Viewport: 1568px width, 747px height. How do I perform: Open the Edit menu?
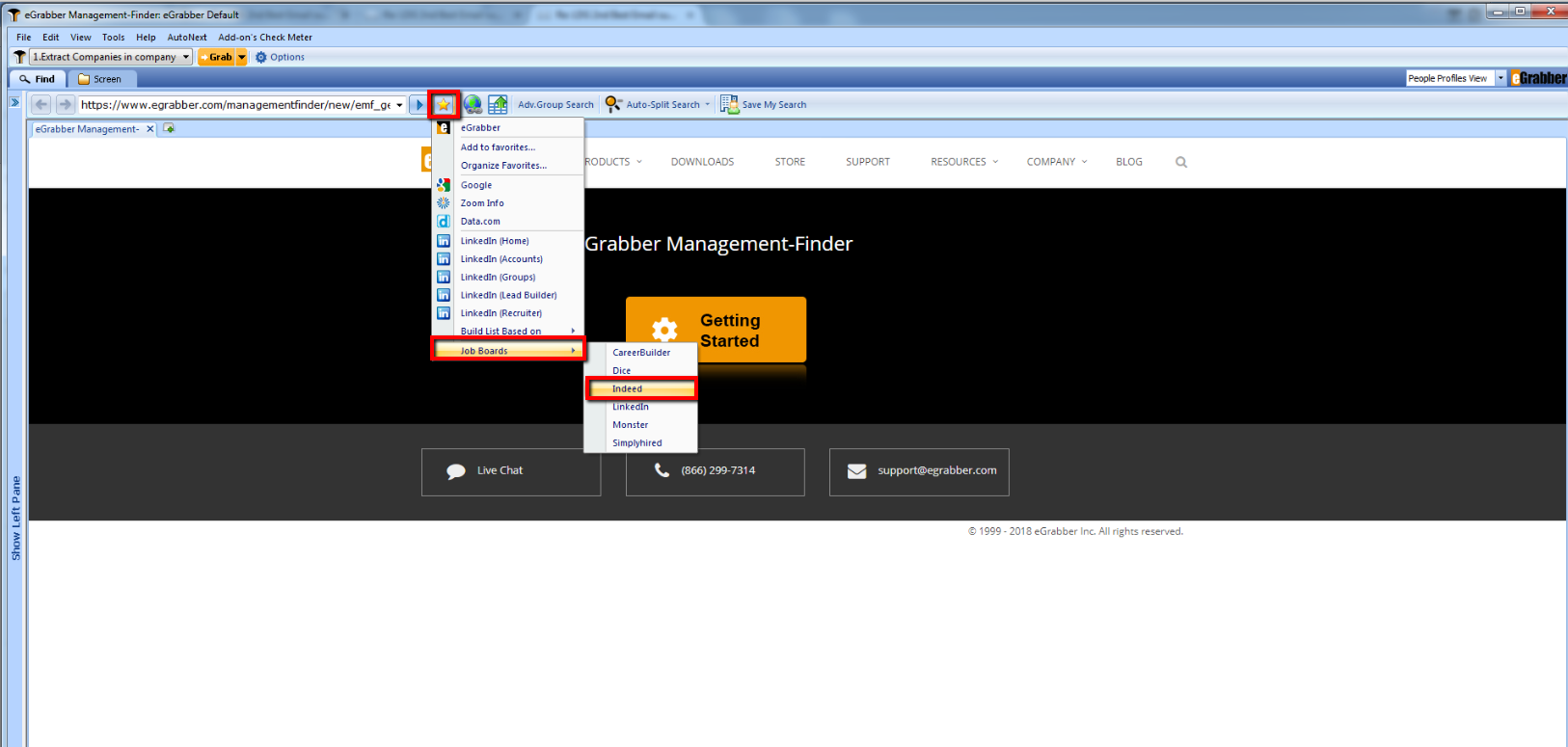click(x=51, y=38)
